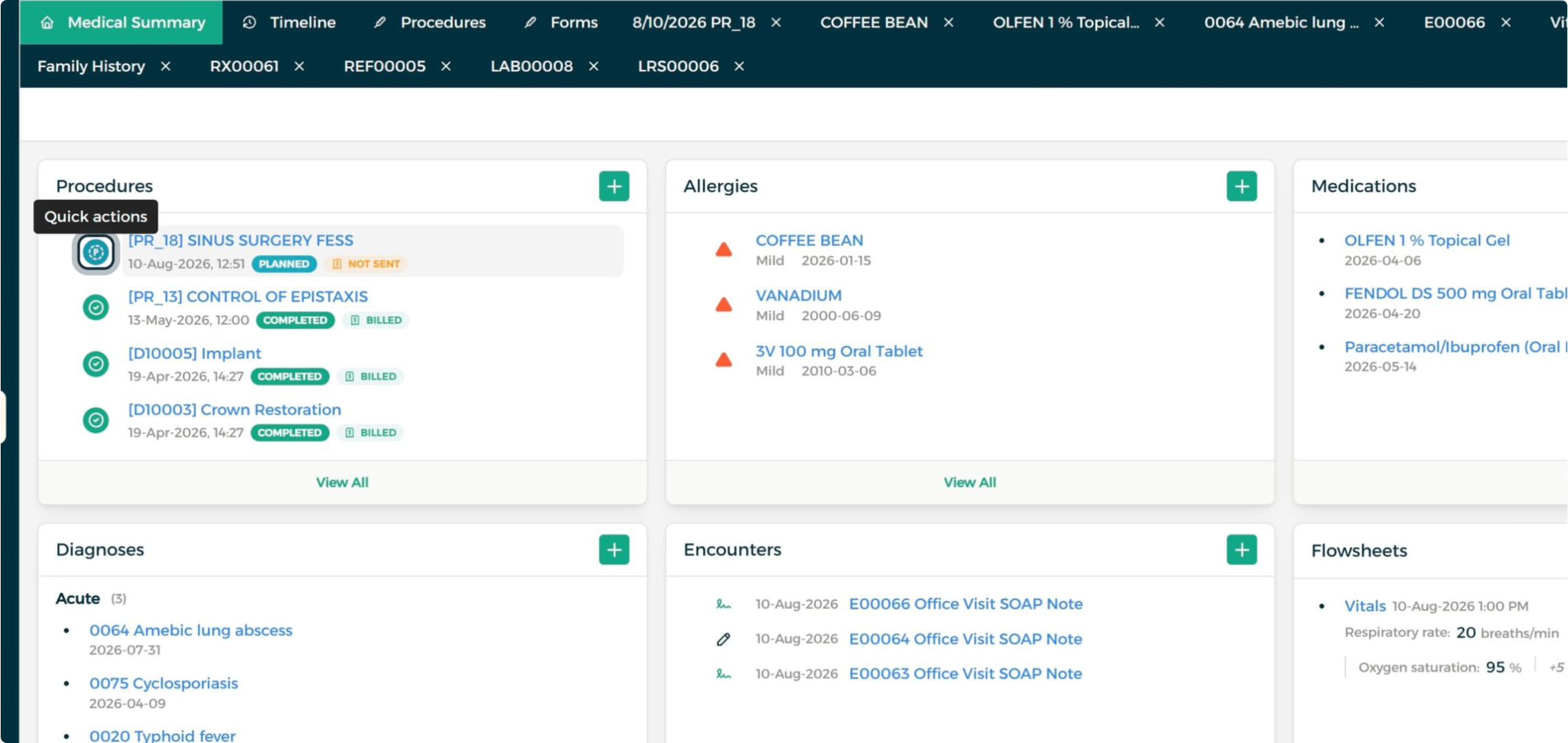Click BILLED badge on Control of Epistaxis
The height and width of the screenshot is (743, 1568).
(x=376, y=321)
